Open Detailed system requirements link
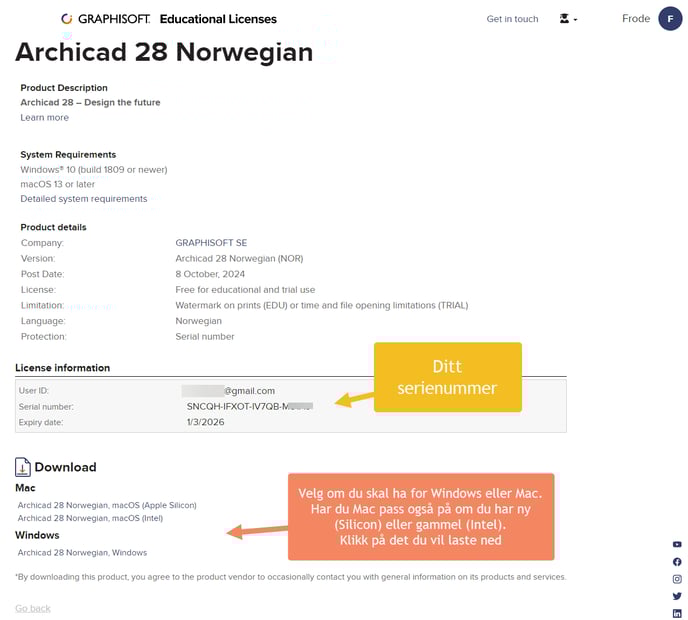 coord(84,199)
